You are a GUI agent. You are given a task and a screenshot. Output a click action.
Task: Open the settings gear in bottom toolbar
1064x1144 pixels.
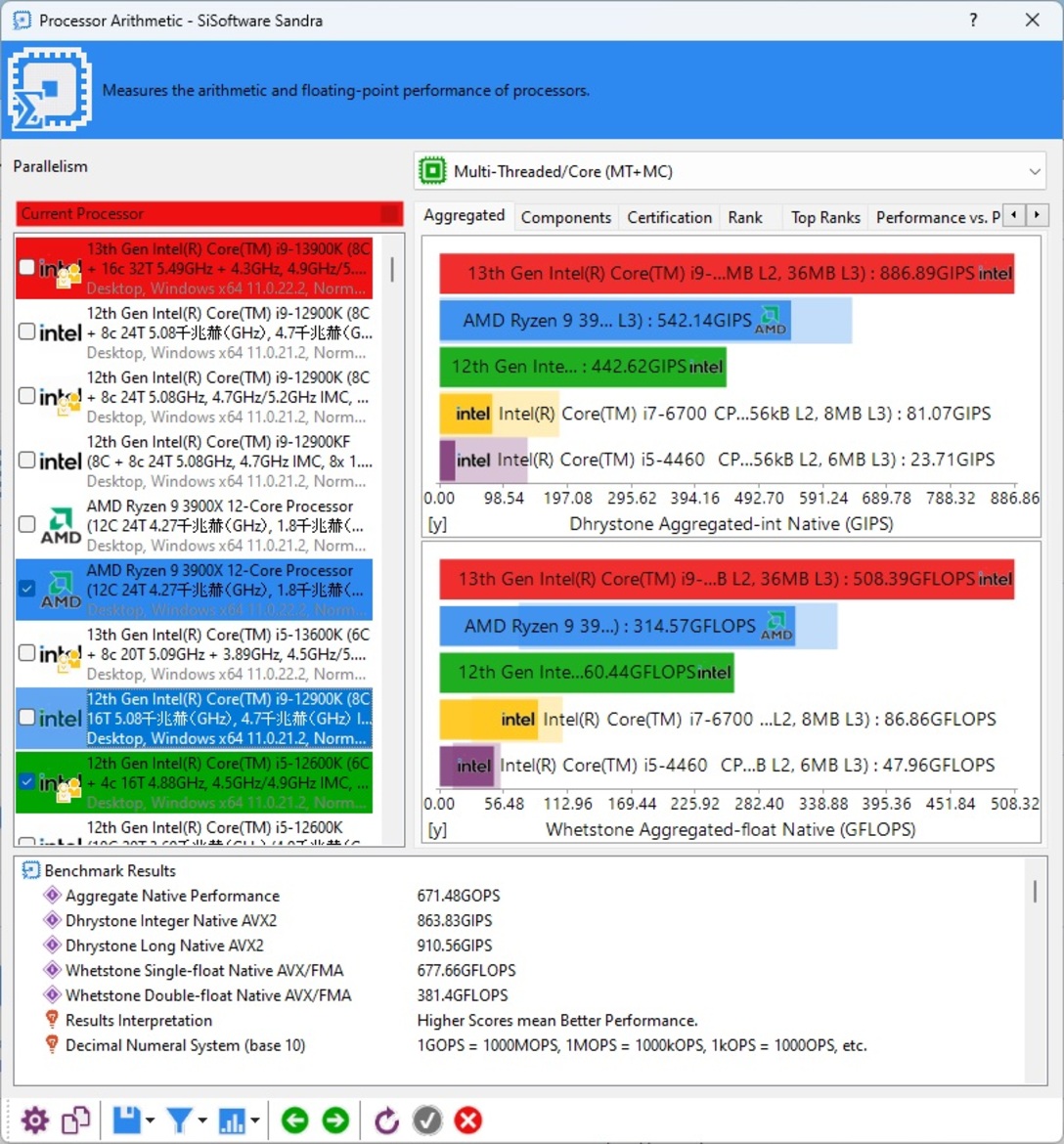tap(34, 1120)
